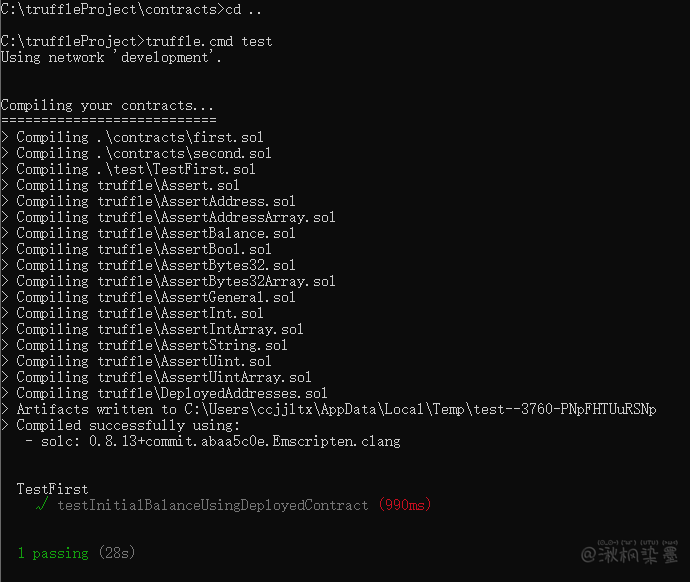Click the artifacts Temp folder path

(418, 409)
